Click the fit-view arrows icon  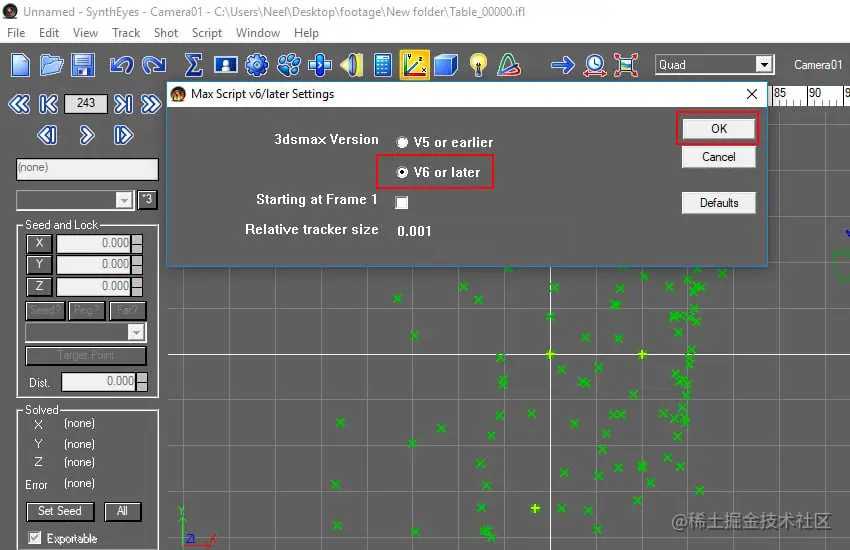click(626, 65)
